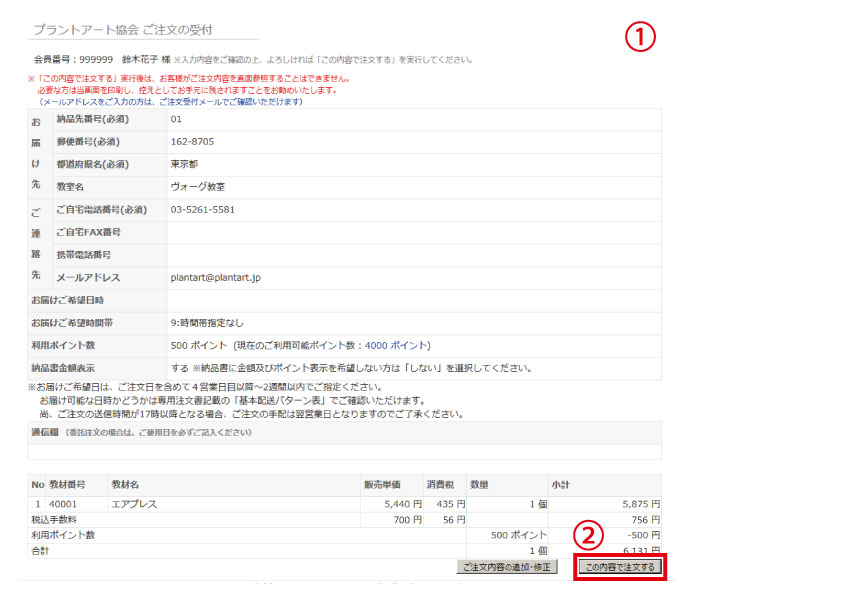Click the 4000 ポイント available points text
This screenshot has width=842, height=595.
coord(396,345)
